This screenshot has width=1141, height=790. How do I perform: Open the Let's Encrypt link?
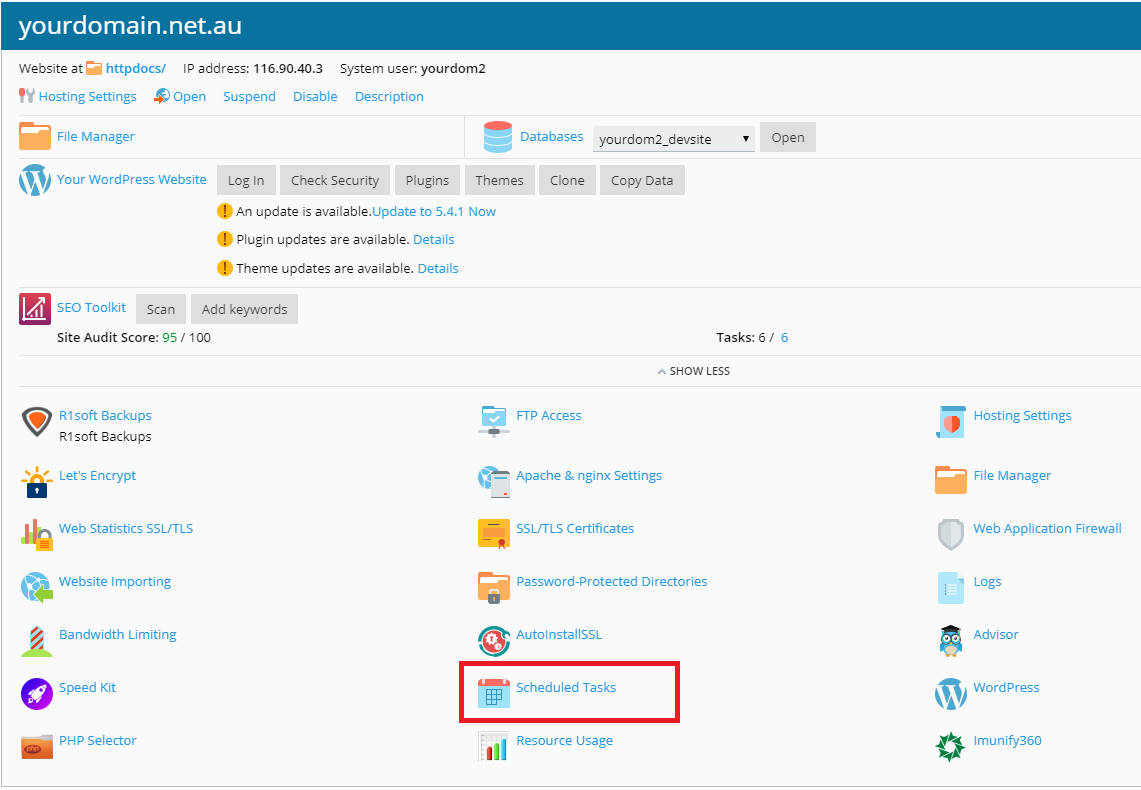[98, 476]
